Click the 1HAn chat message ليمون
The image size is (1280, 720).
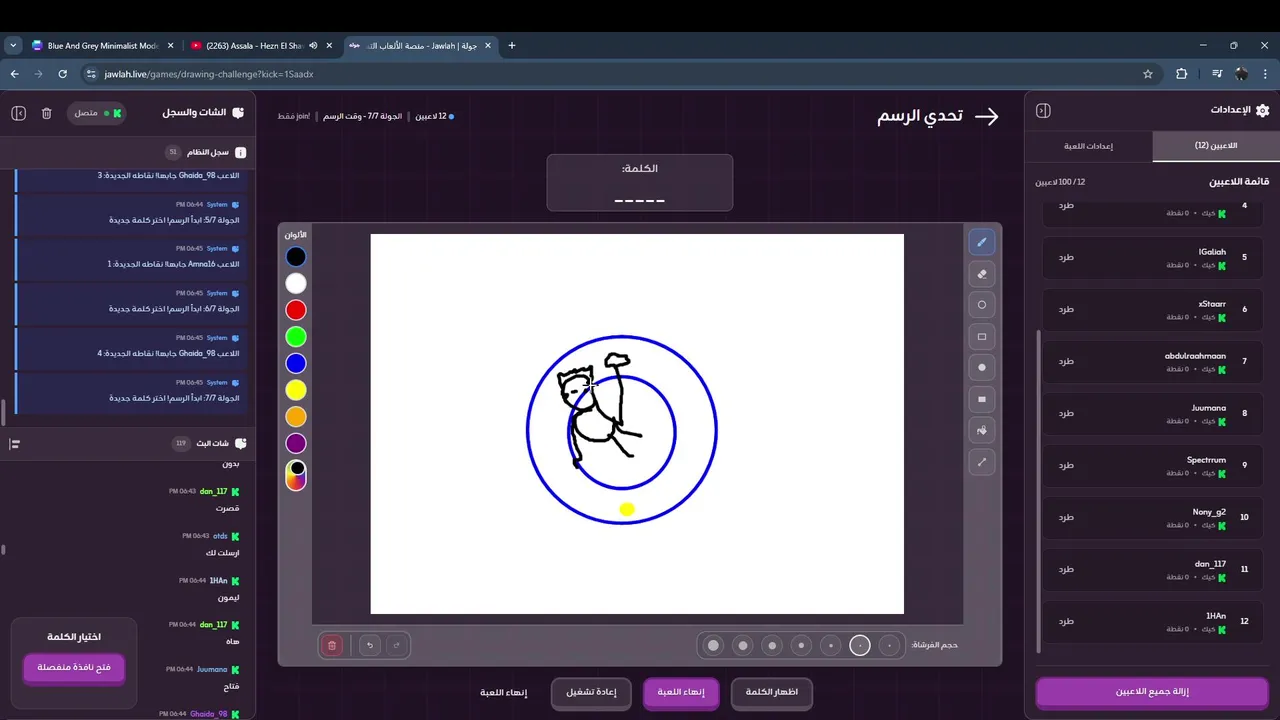click(229, 597)
